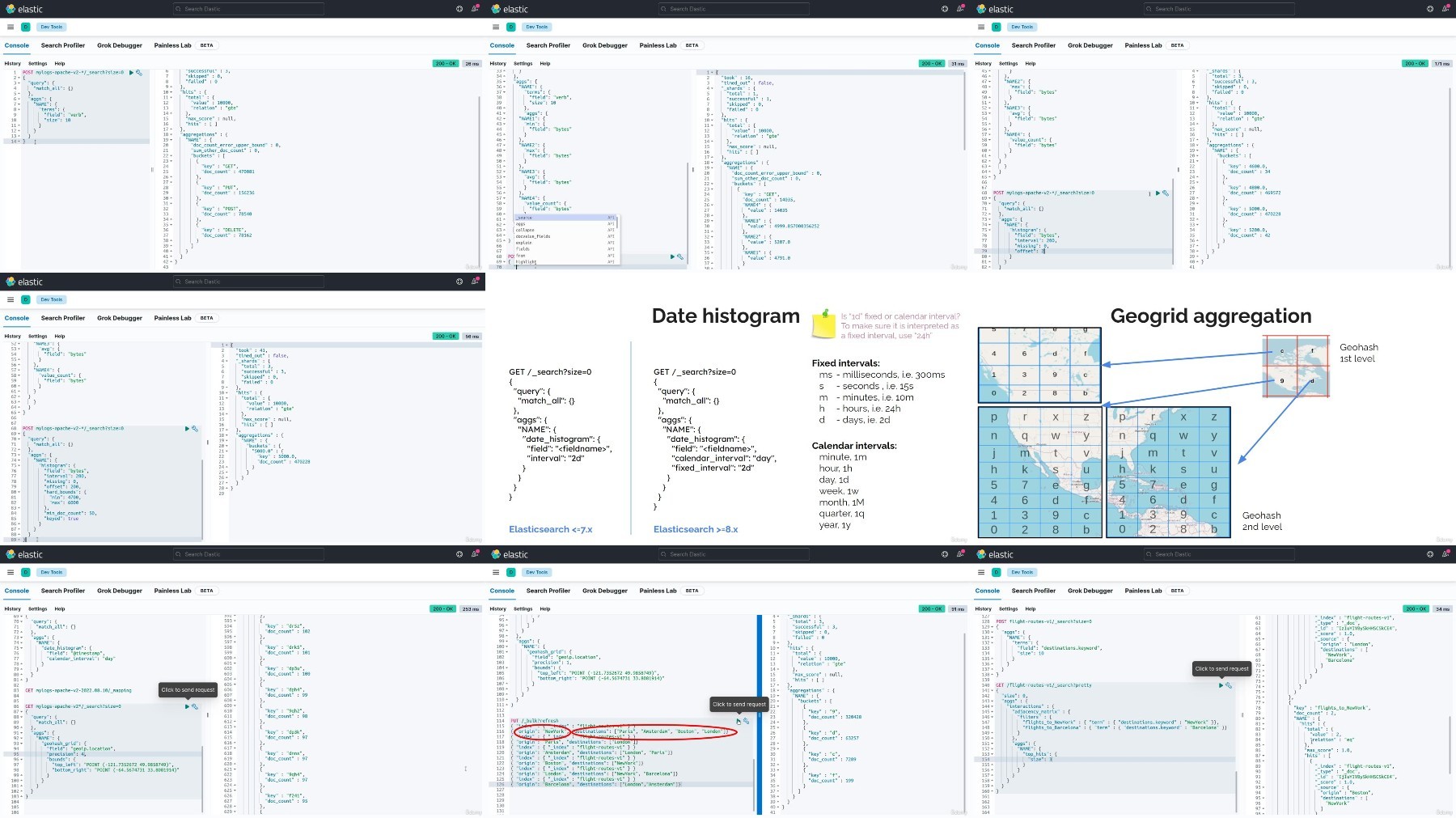Image resolution: width=1456 pixels, height=818 pixels.
Task: Open Painless Lab tab in middle-left panel
Action: tap(173, 318)
